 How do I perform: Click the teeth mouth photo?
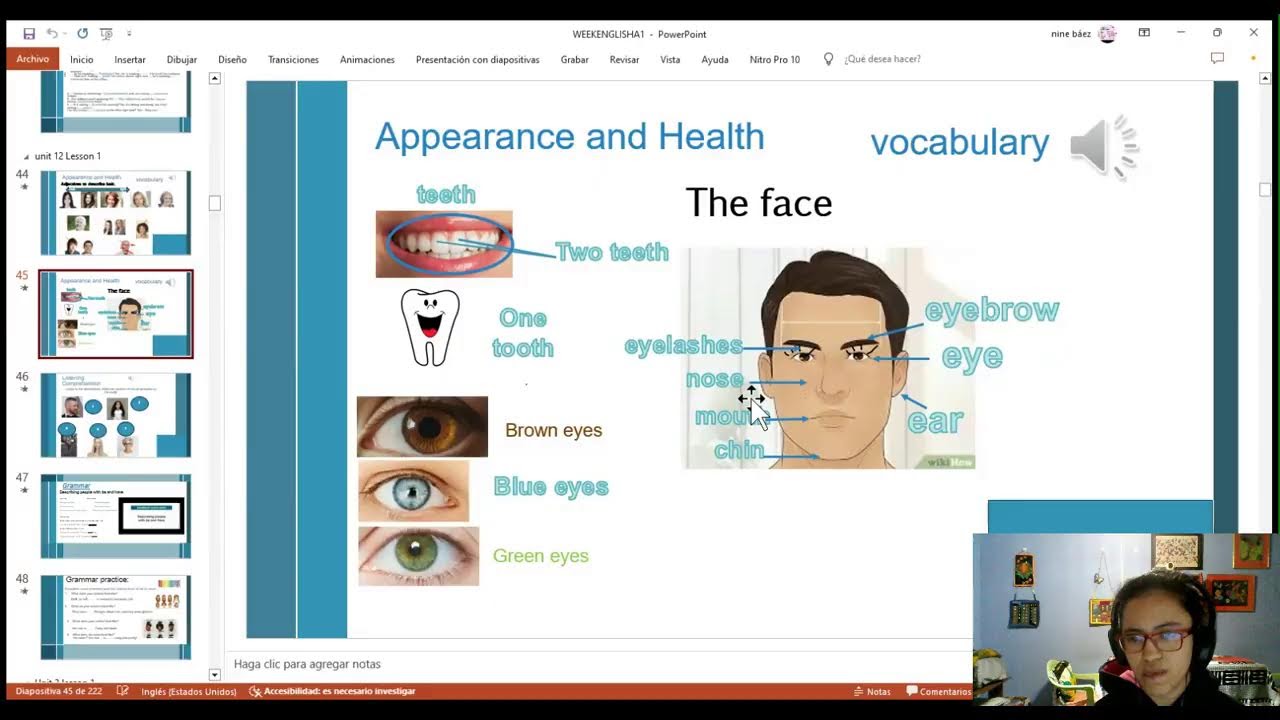point(444,244)
